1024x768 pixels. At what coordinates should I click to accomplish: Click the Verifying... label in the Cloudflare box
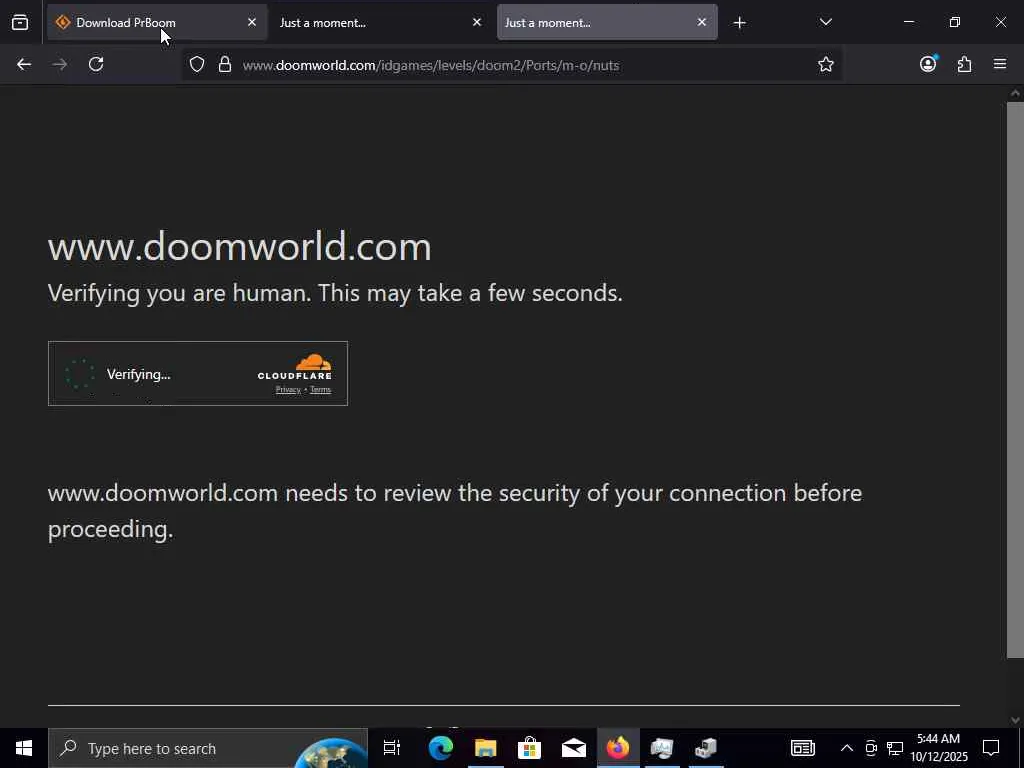pos(138,374)
